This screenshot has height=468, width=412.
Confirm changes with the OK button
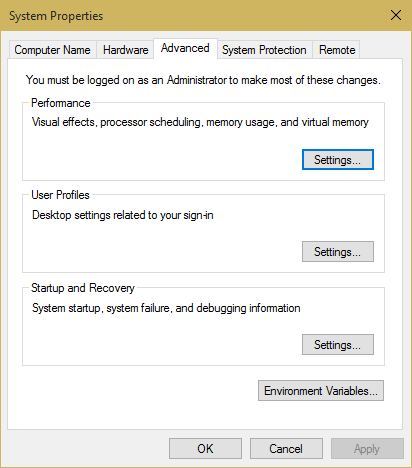(205, 449)
